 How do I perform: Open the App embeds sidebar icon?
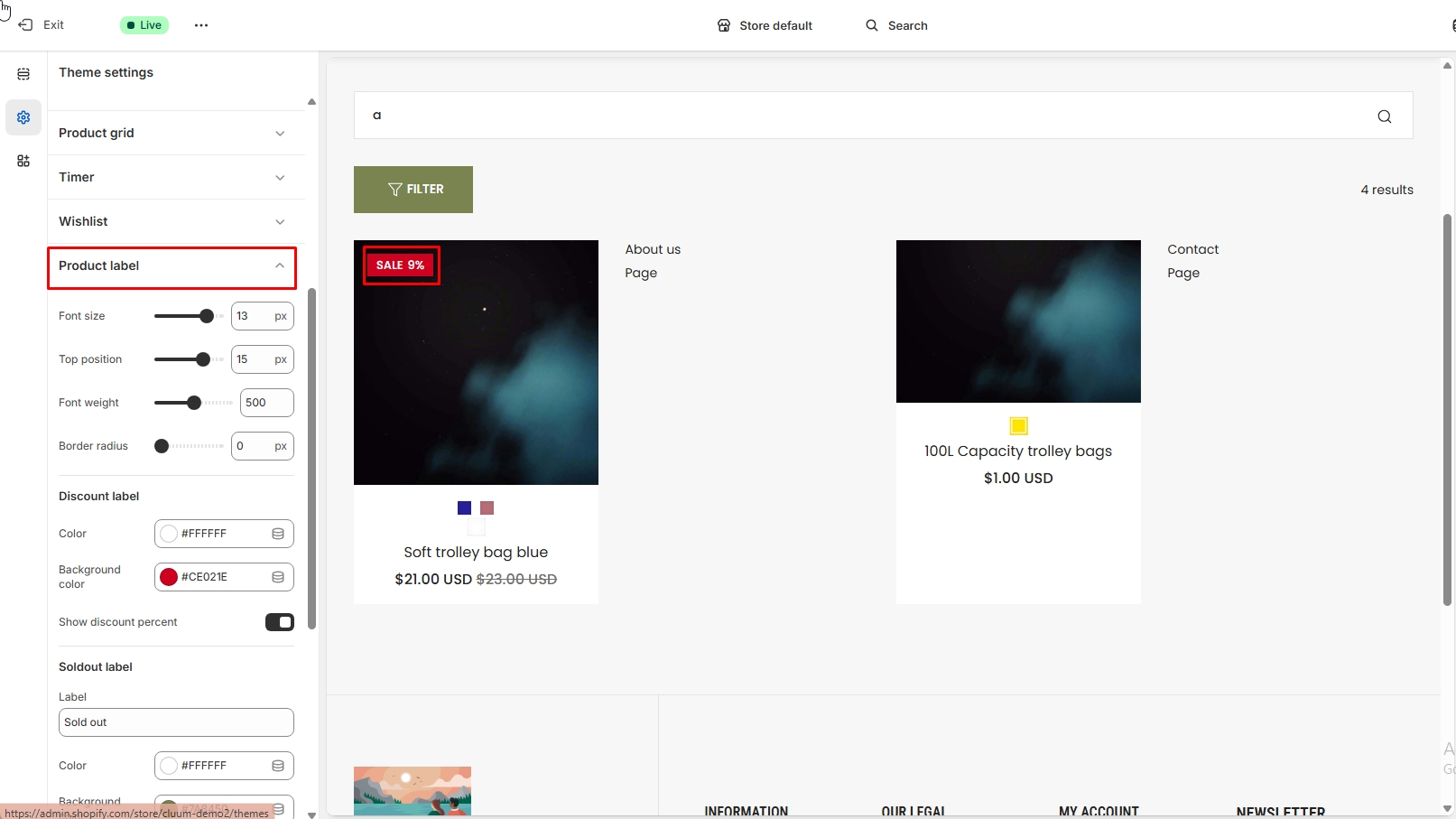pos(23,161)
